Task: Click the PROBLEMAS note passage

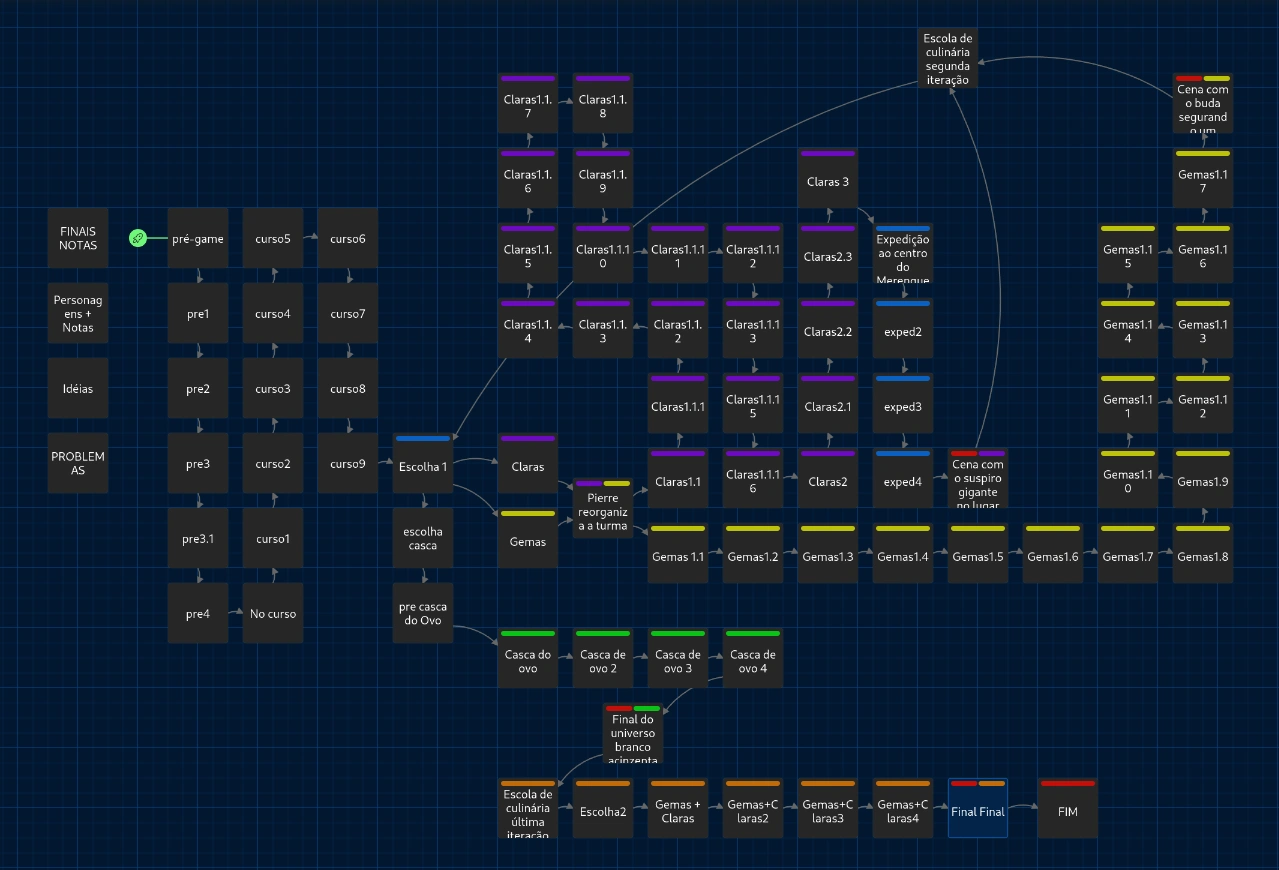Action: pos(78,463)
